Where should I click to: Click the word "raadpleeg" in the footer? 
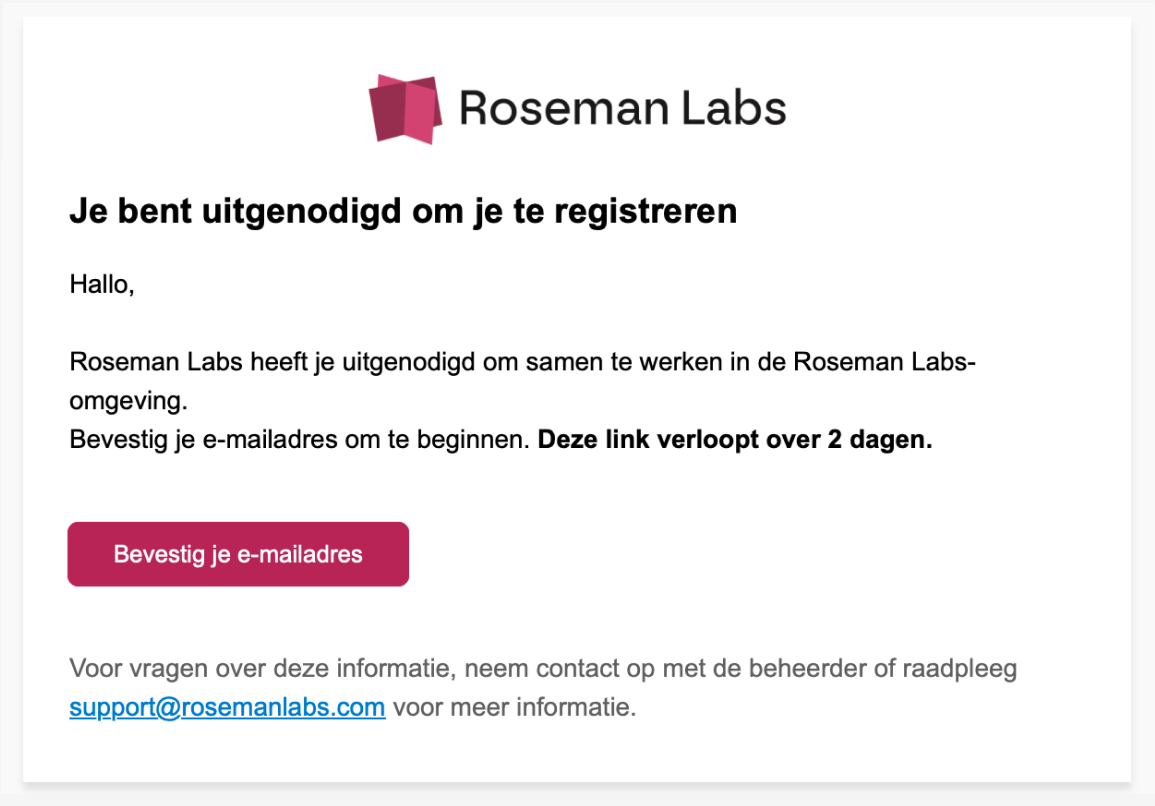pos(960,670)
